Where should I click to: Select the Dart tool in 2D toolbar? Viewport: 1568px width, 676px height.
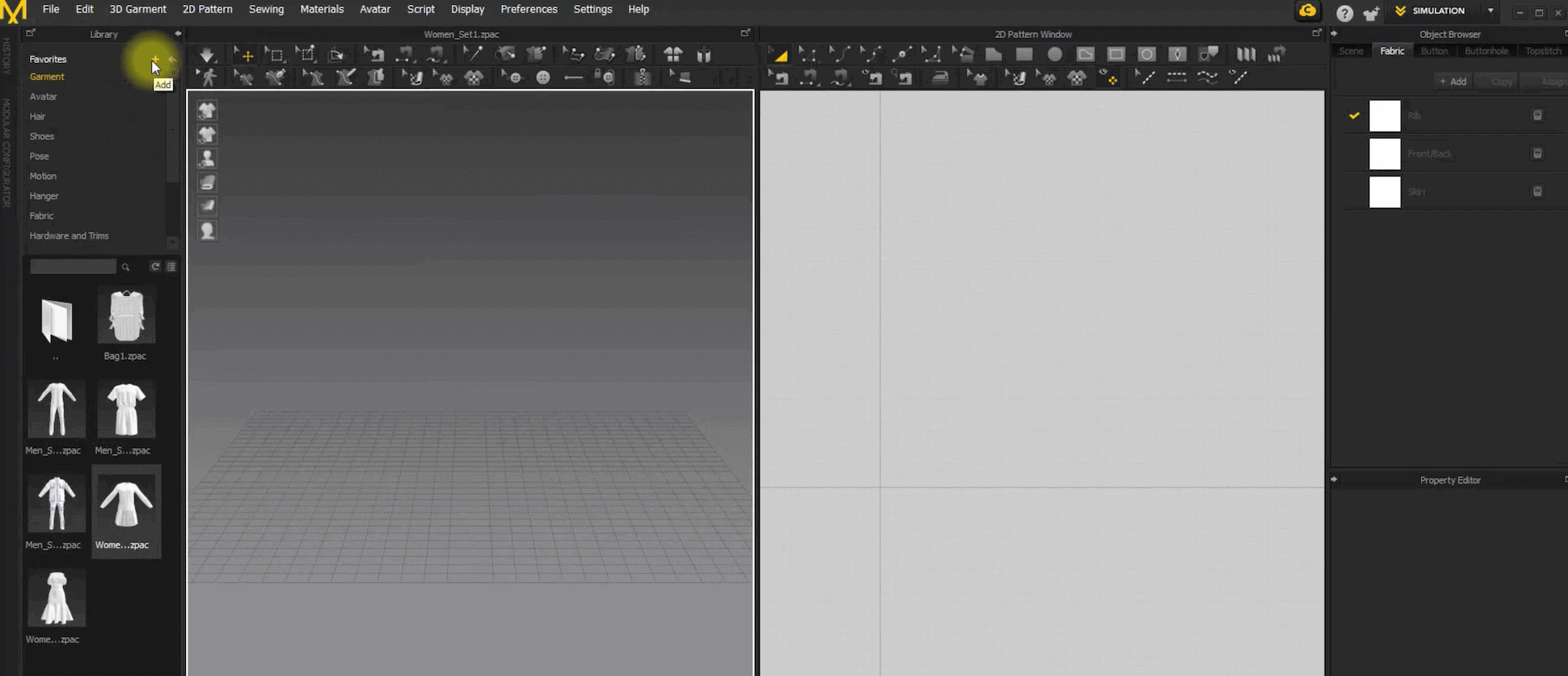tap(1178, 54)
